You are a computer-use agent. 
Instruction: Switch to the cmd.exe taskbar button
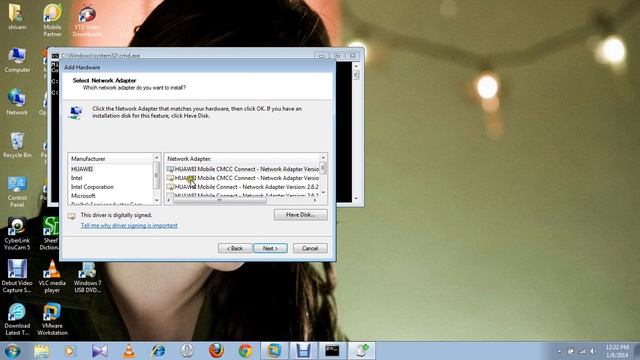coord(332,351)
